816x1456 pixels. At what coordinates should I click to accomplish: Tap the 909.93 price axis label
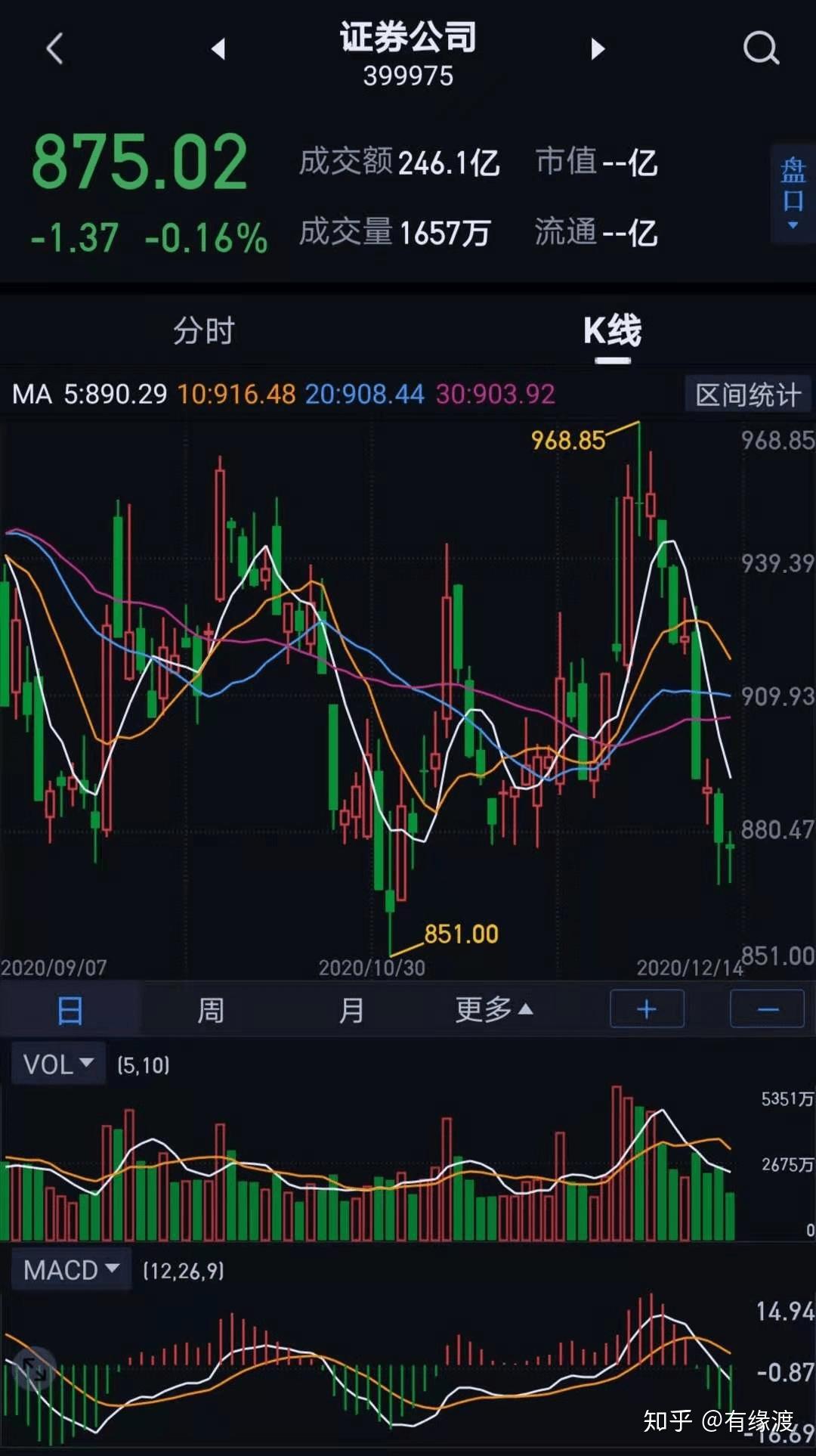(777, 696)
